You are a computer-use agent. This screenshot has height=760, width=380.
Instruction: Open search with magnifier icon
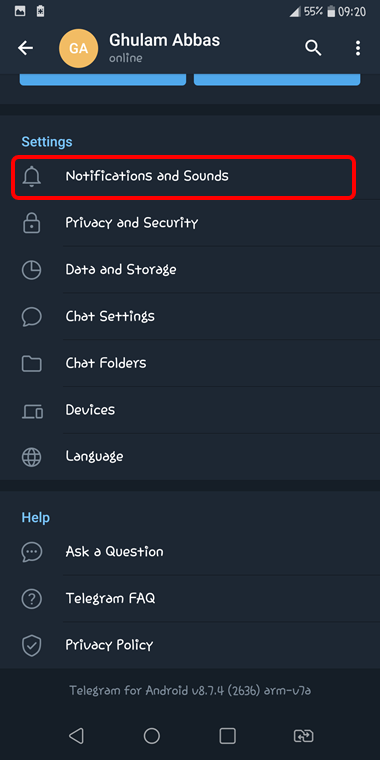[313, 48]
